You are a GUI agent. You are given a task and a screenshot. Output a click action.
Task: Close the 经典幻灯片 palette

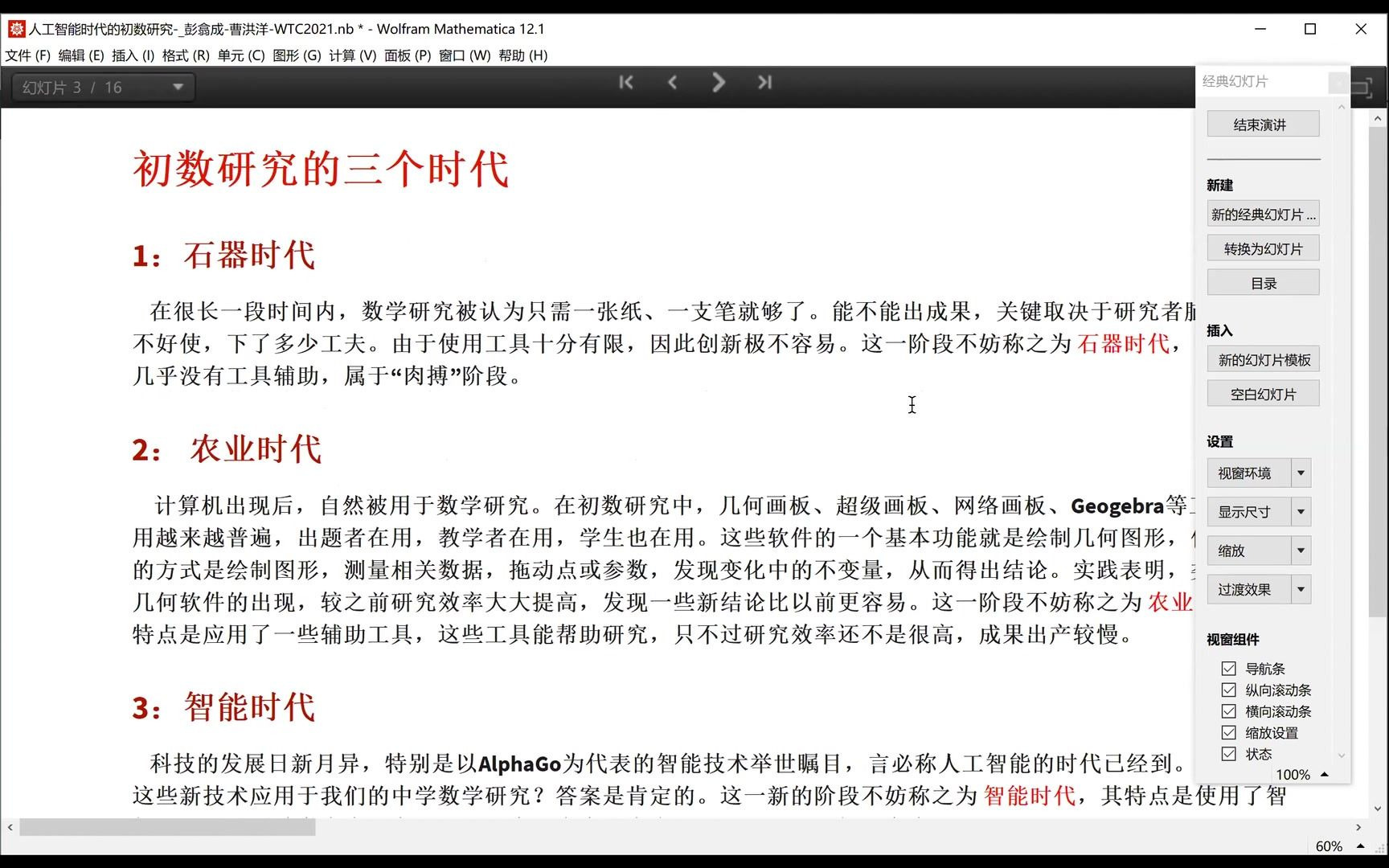pos(1338,81)
